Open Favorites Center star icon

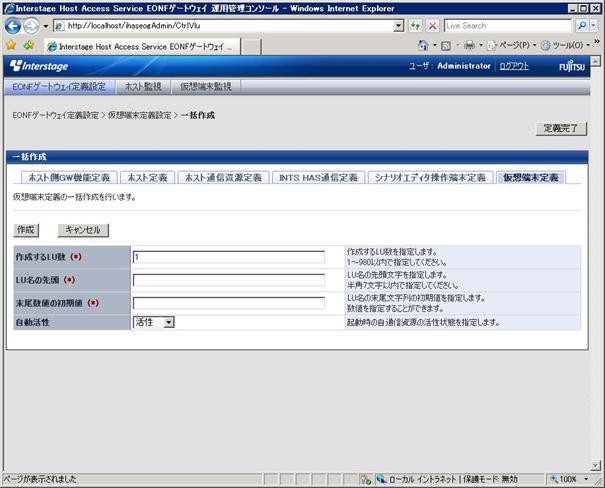coord(11,46)
